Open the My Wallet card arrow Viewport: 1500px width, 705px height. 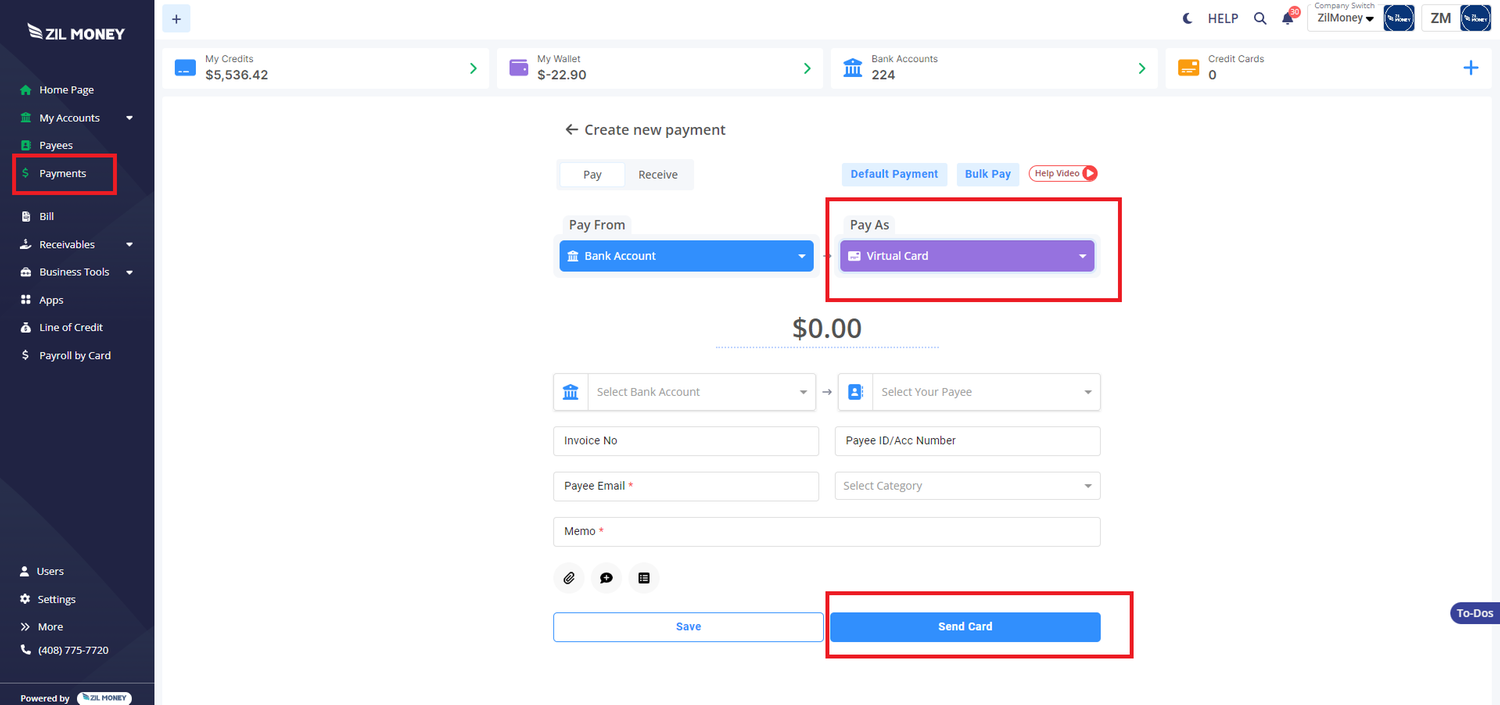[x=807, y=68]
